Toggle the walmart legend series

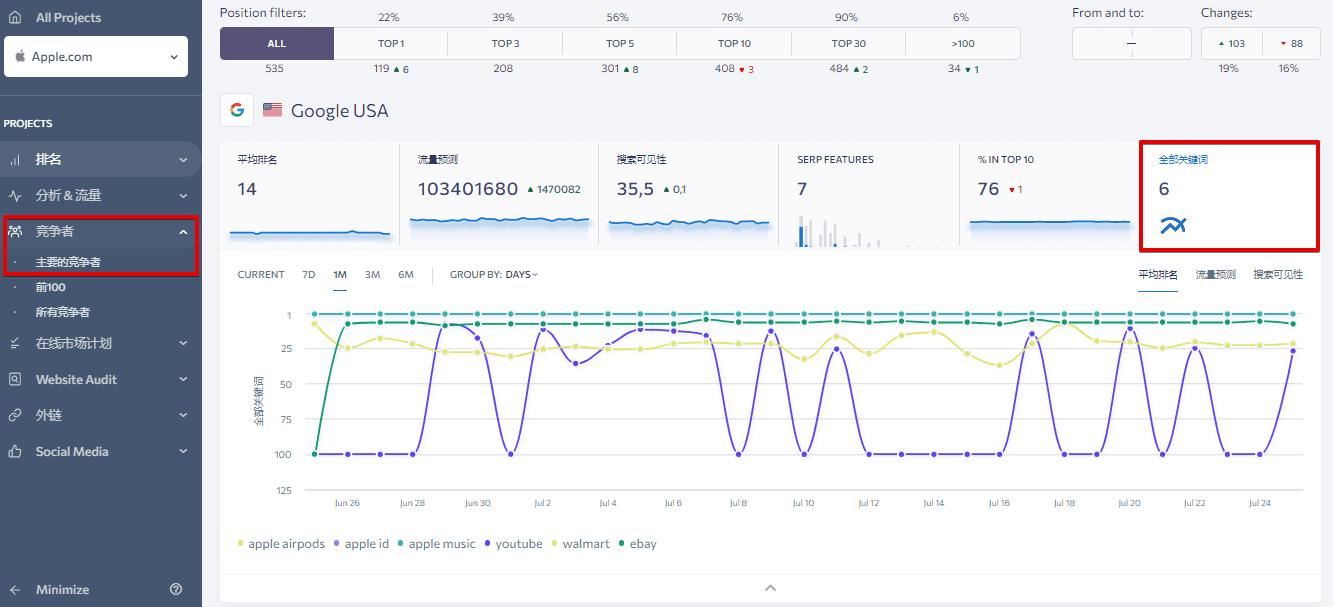[580, 544]
